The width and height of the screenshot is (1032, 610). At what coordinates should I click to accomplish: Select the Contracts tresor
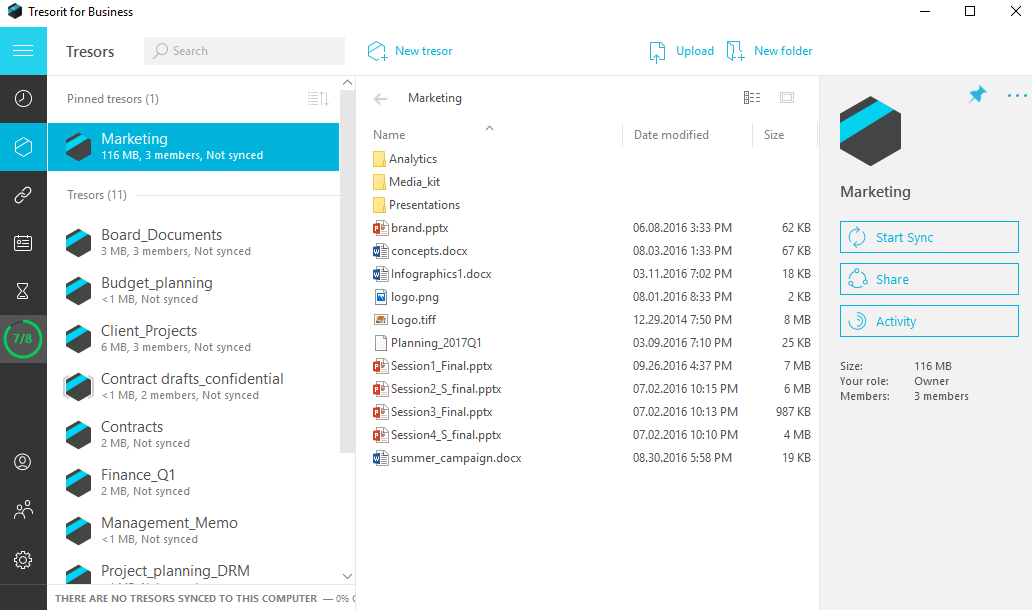194,434
